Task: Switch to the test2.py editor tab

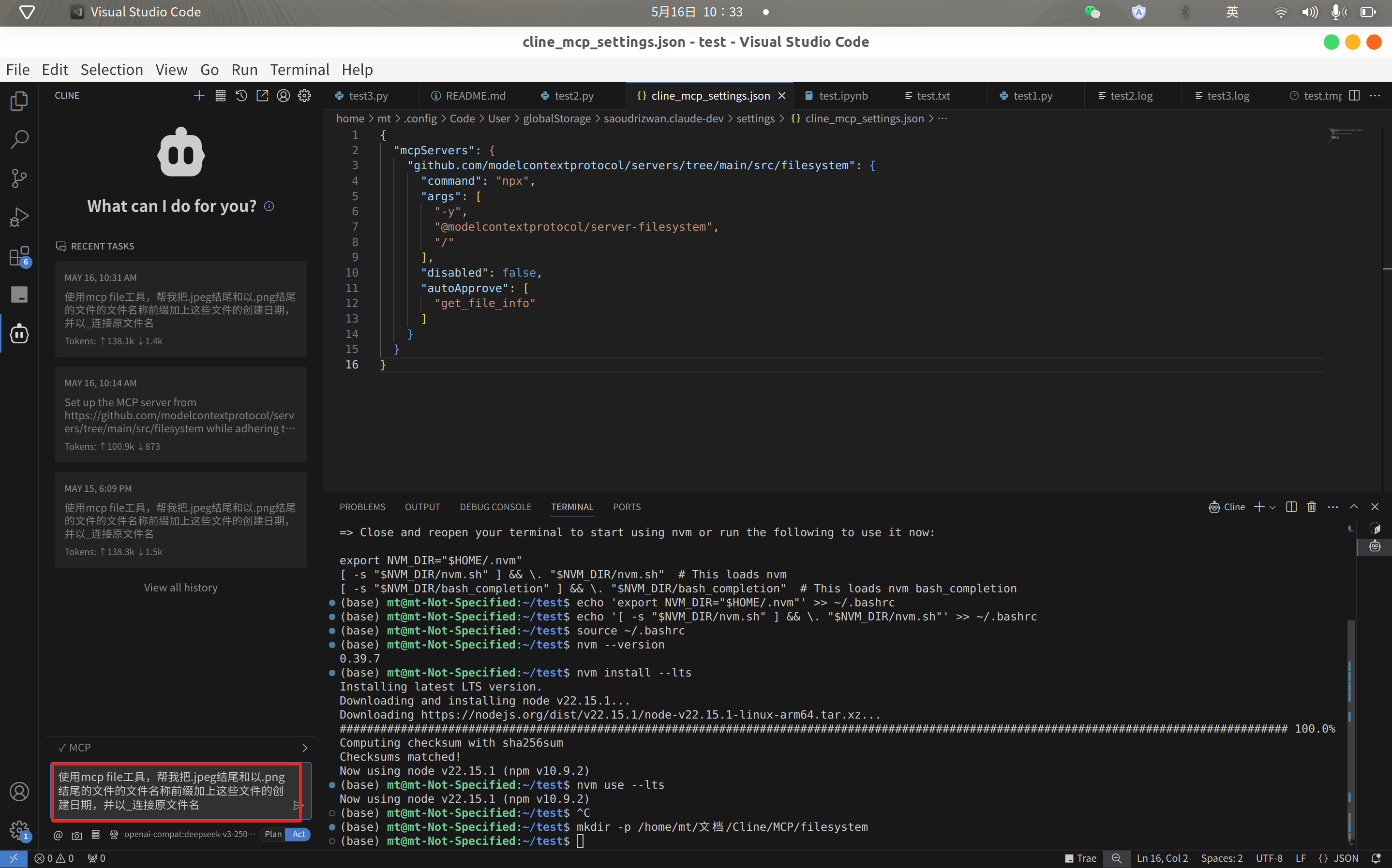Action: pyautogui.click(x=573, y=96)
